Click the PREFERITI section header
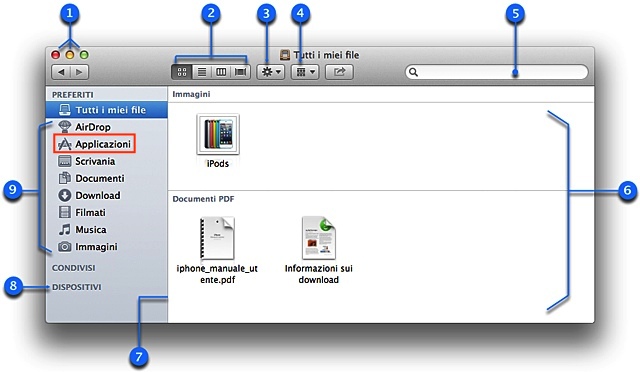Viewport: 640px width, 372px height. click(x=73, y=95)
